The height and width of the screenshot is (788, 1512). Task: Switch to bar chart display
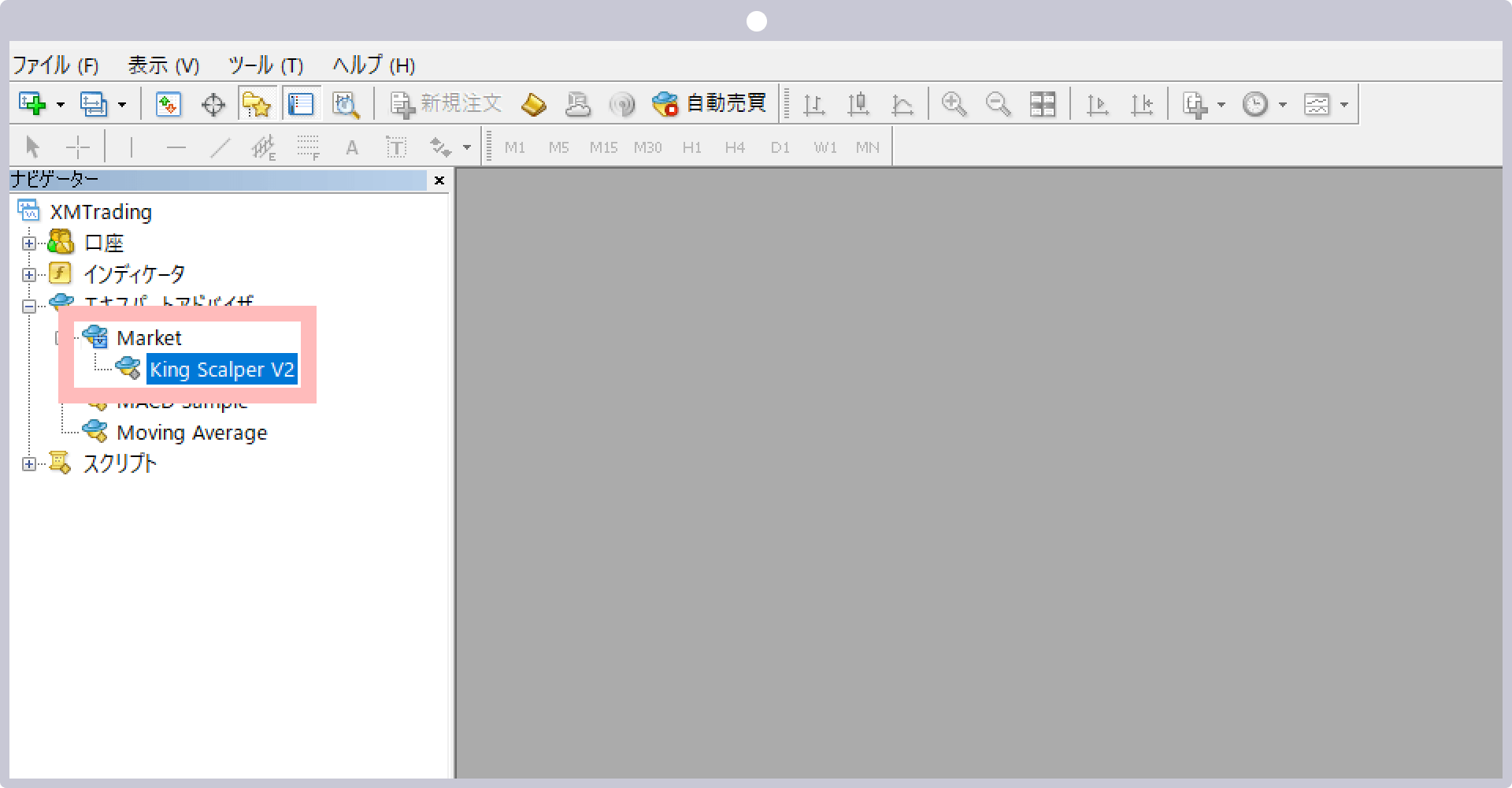814,104
